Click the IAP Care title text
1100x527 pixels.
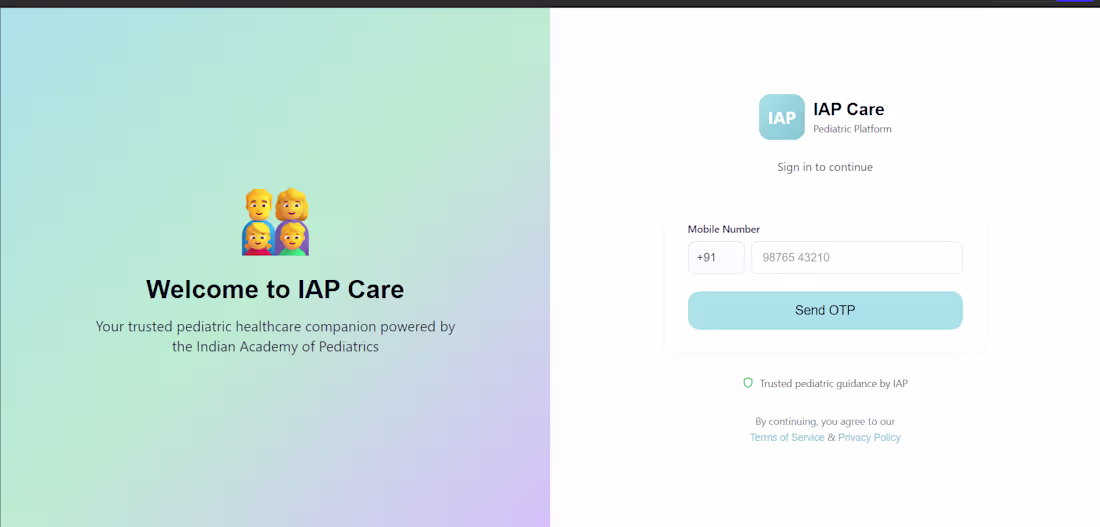pos(849,109)
